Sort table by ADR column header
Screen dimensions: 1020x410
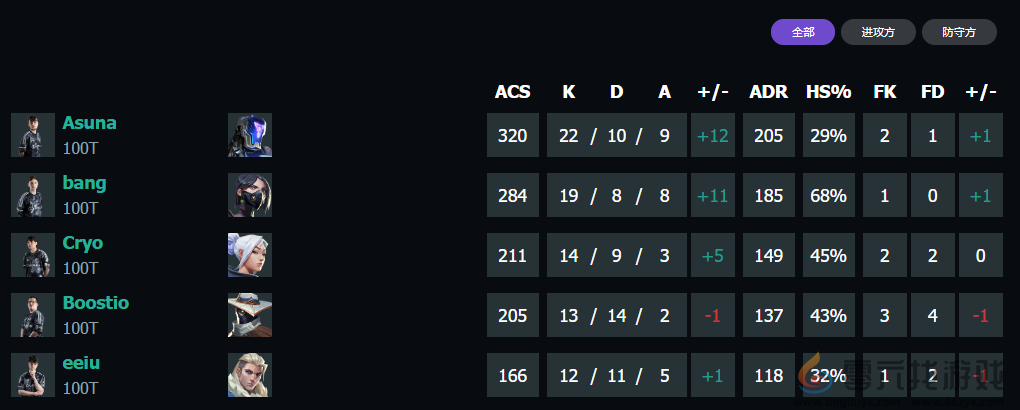(768, 92)
